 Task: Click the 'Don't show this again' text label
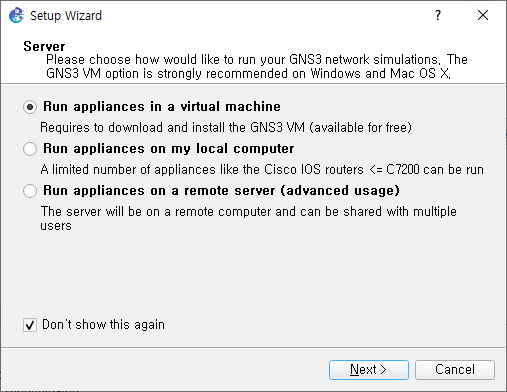103,324
